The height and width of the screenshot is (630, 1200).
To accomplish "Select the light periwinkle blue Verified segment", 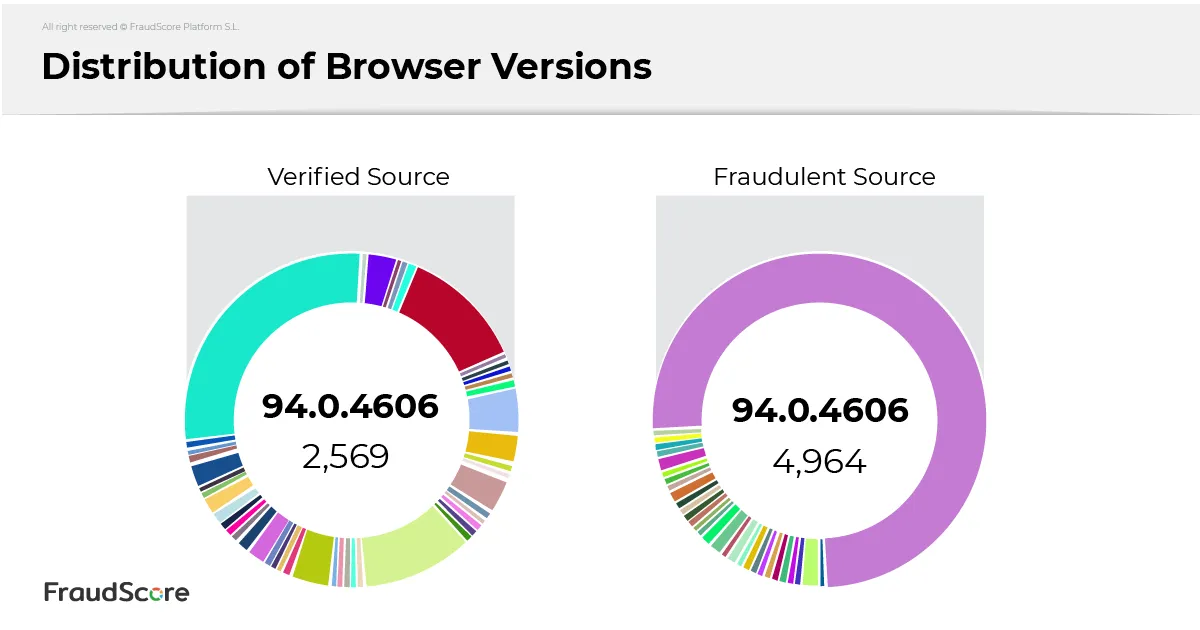I will (x=492, y=410).
